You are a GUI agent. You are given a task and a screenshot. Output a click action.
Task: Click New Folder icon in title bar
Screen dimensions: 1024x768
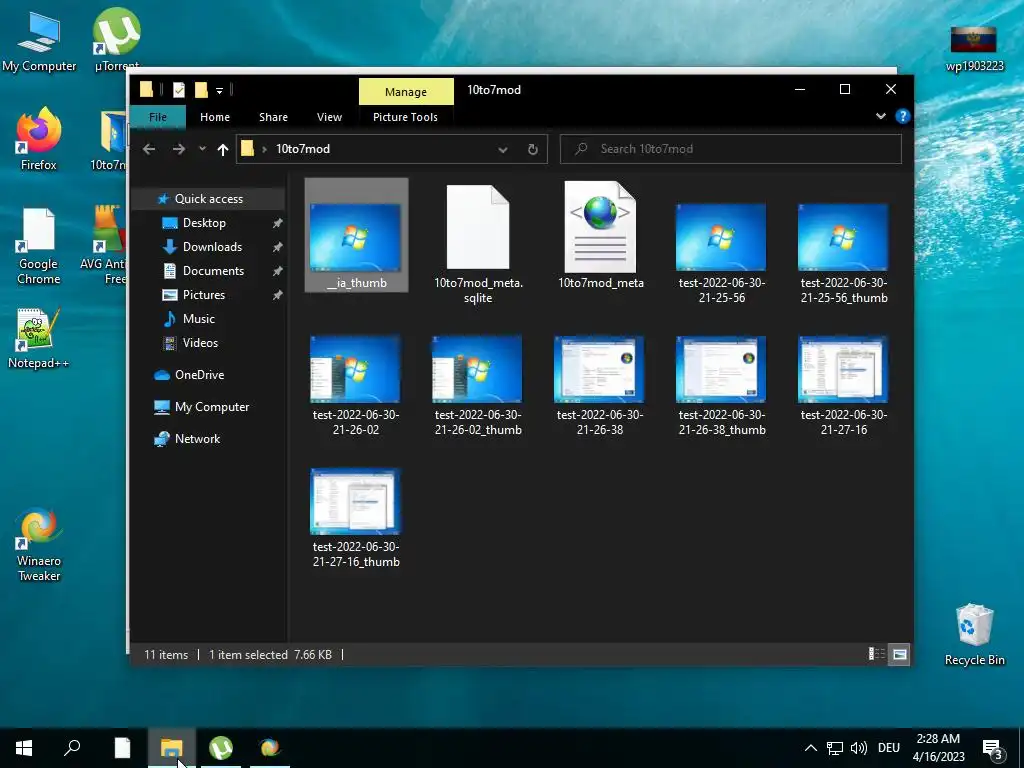pos(201,89)
